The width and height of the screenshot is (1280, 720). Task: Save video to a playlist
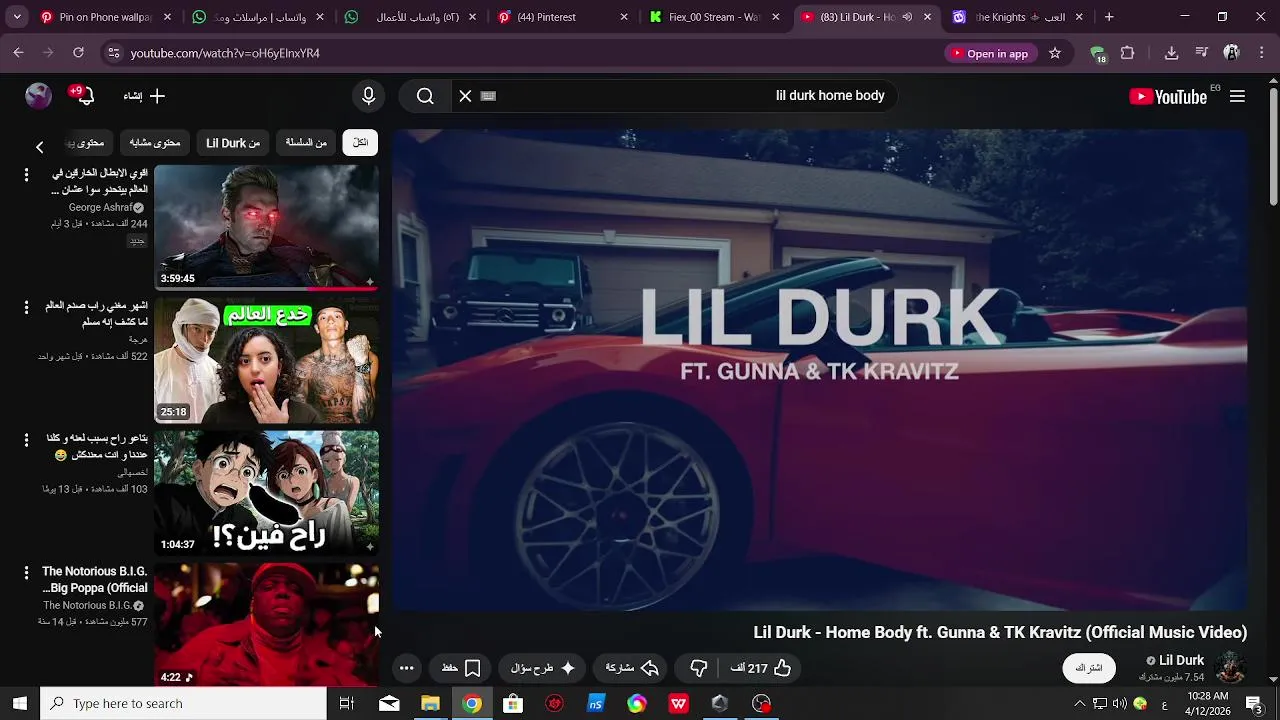462,668
